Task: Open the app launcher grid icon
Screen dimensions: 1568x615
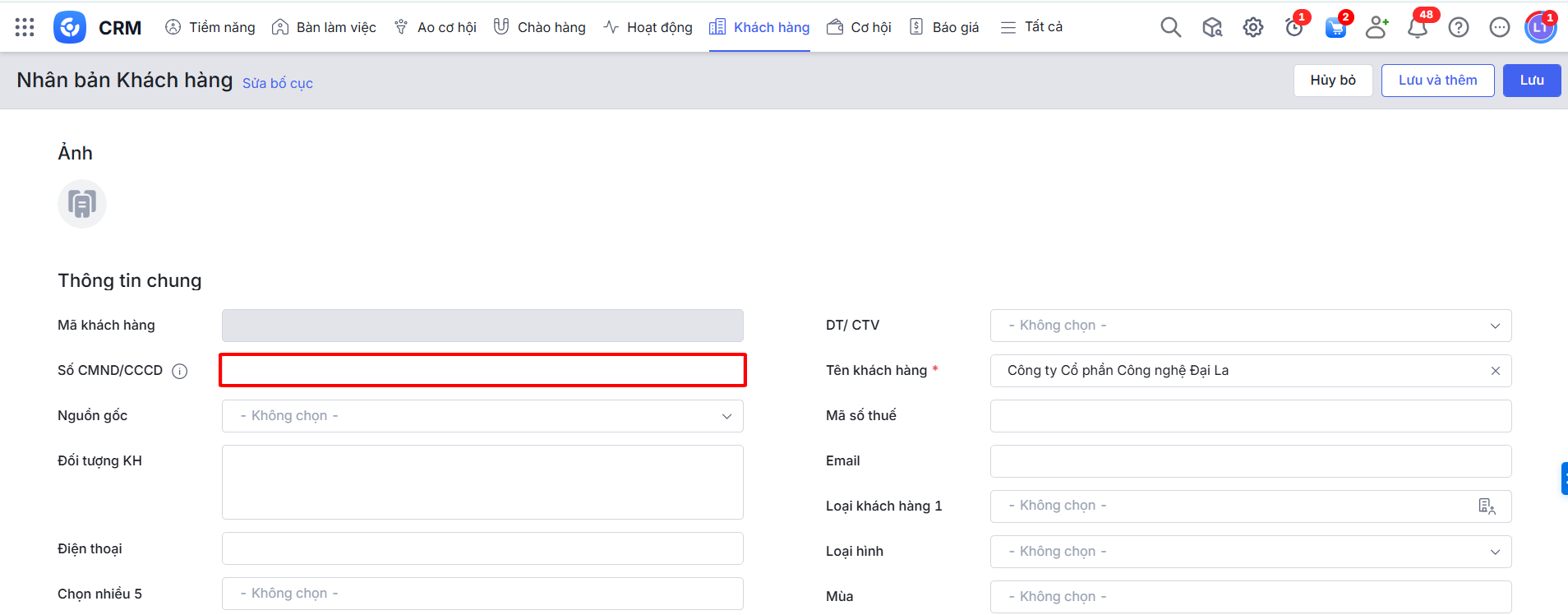Action: coord(25,27)
